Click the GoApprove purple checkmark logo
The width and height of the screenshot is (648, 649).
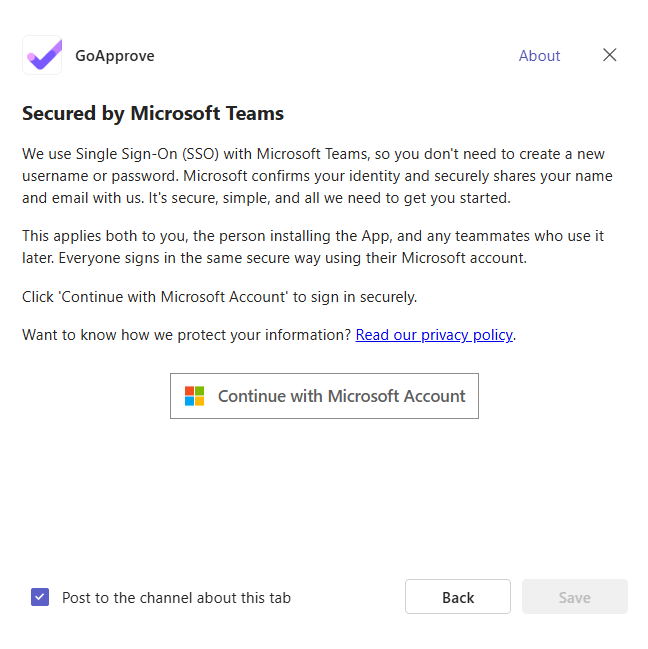point(42,56)
